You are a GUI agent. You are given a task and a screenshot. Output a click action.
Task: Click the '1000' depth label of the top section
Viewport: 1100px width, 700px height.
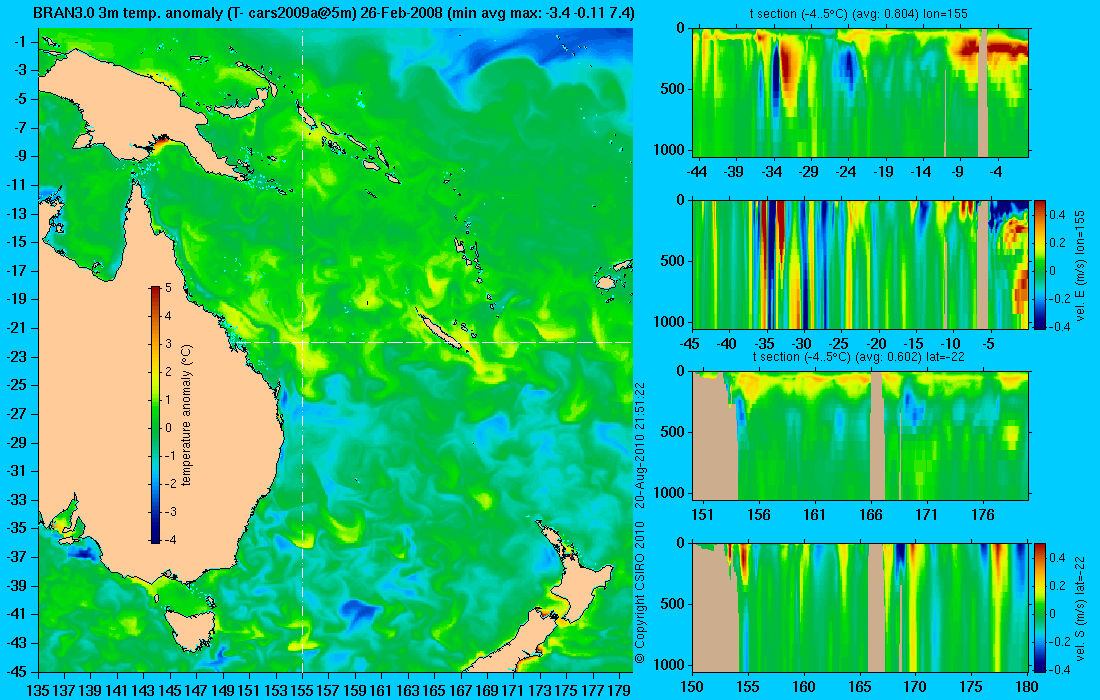[x=671, y=149]
